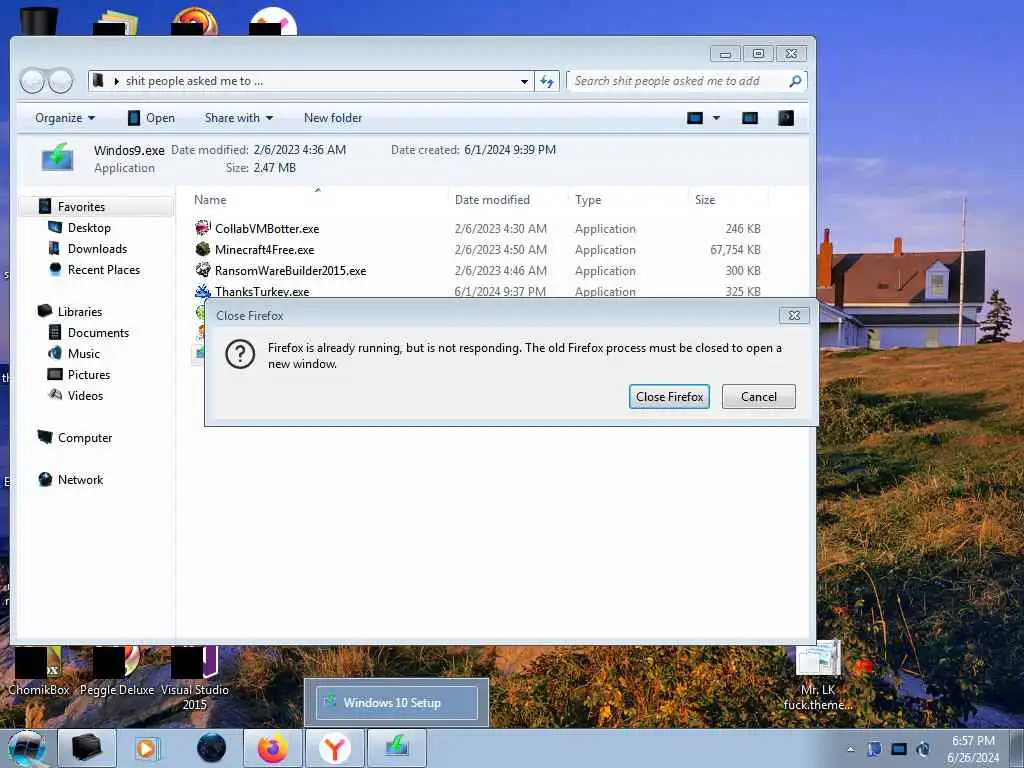This screenshot has width=1024, height=768.
Task: Click the Mr. LK theme desktop file
Action: 818,677
